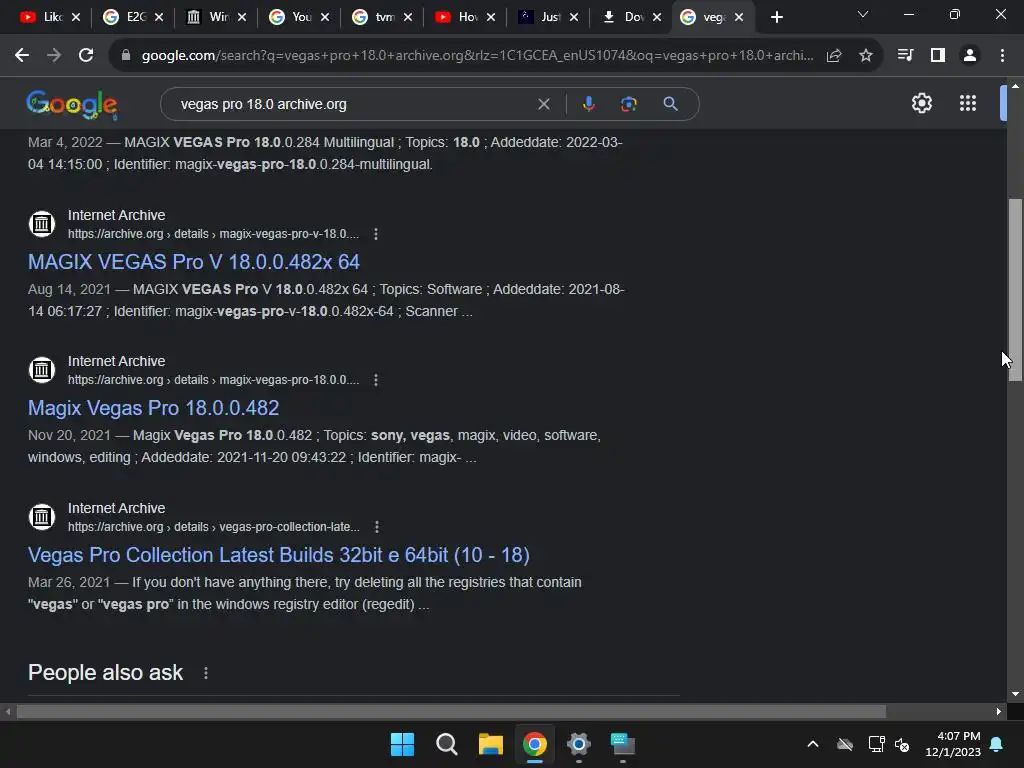
Task: Reload the Google search page
Action: 86,56
